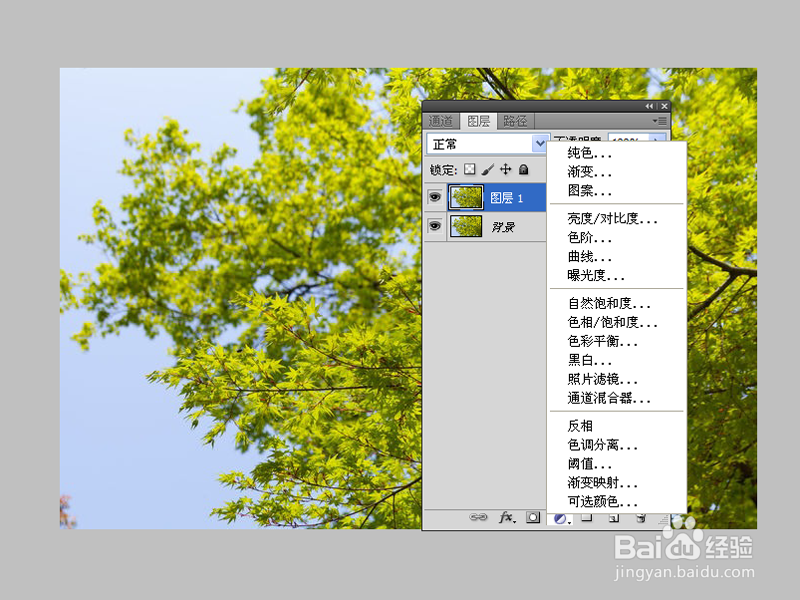This screenshot has height=600, width=800.
Task: Select the 图层 1 layer thumbnail
Action: tap(466, 197)
